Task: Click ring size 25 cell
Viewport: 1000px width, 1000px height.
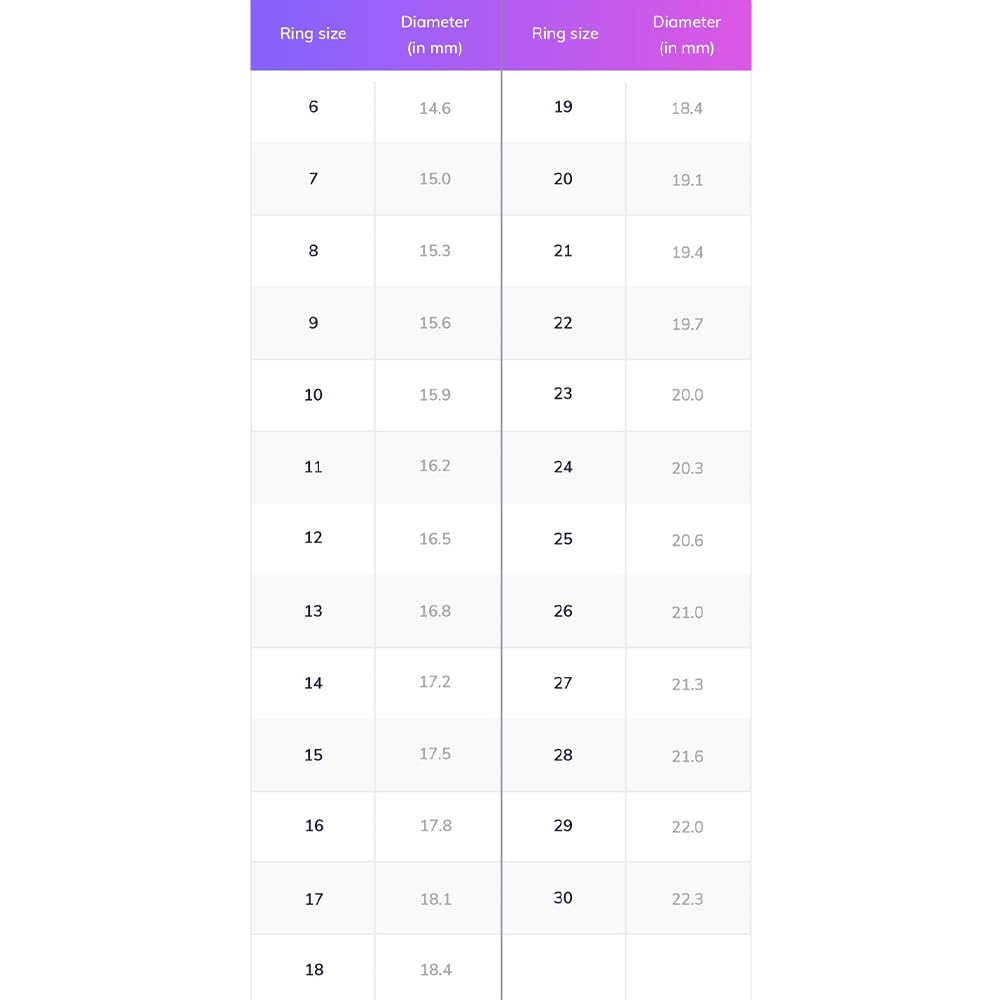Action: tap(563, 539)
